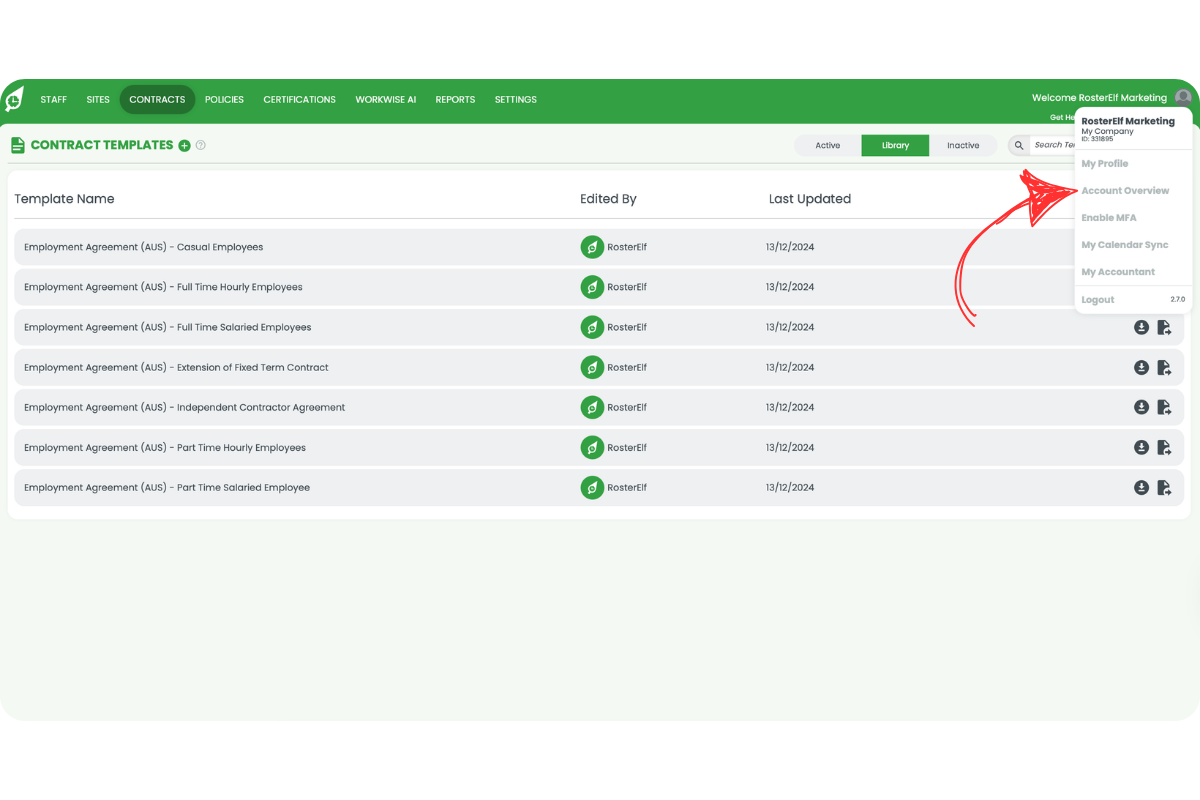
Task: Click the Contract Templates document icon
Action: (x=17, y=146)
